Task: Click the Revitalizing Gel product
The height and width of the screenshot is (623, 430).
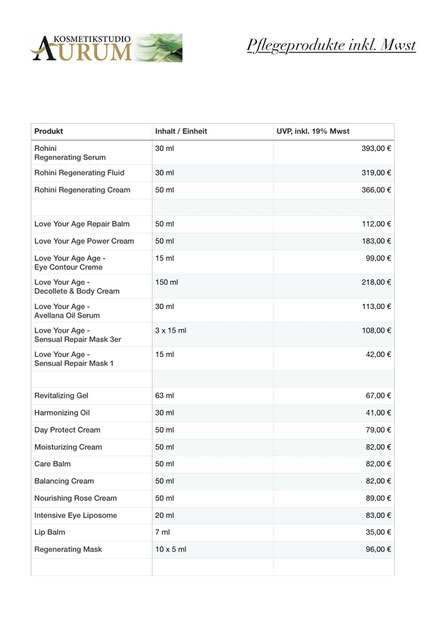Action: pyautogui.click(x=61, y=396)
